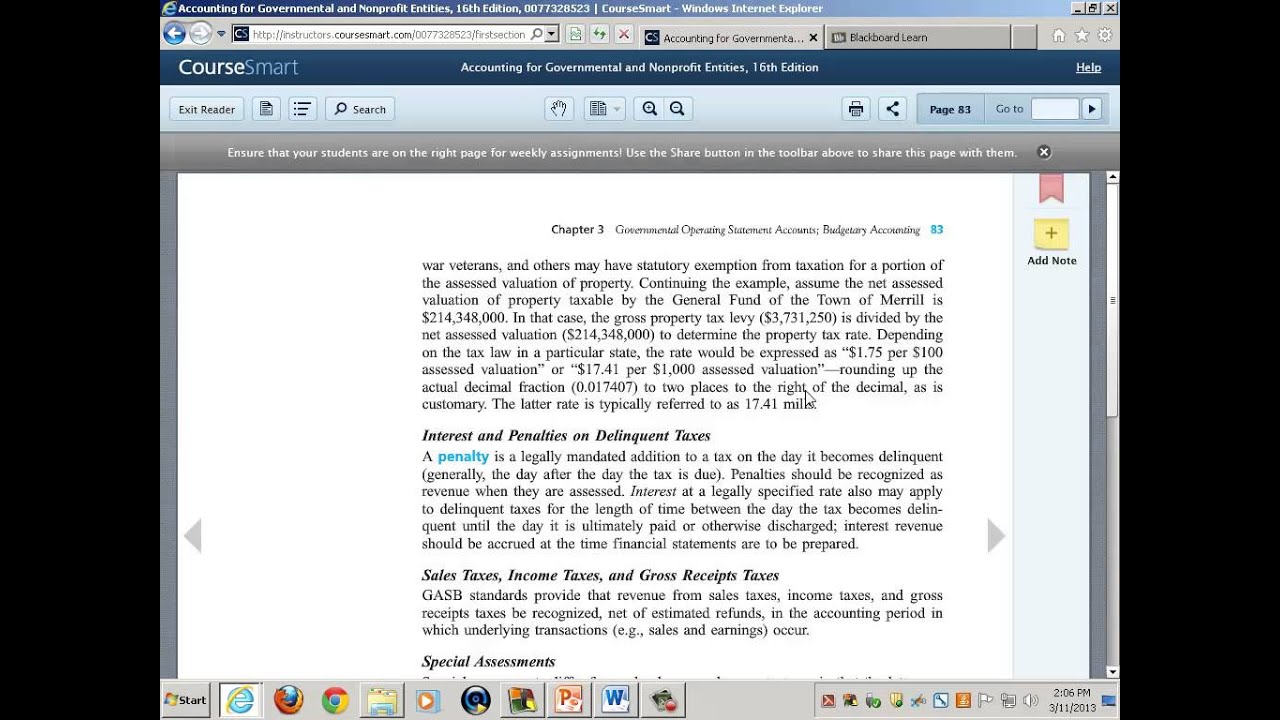Dismiss the share-page notification banner

pos(1044,152)
